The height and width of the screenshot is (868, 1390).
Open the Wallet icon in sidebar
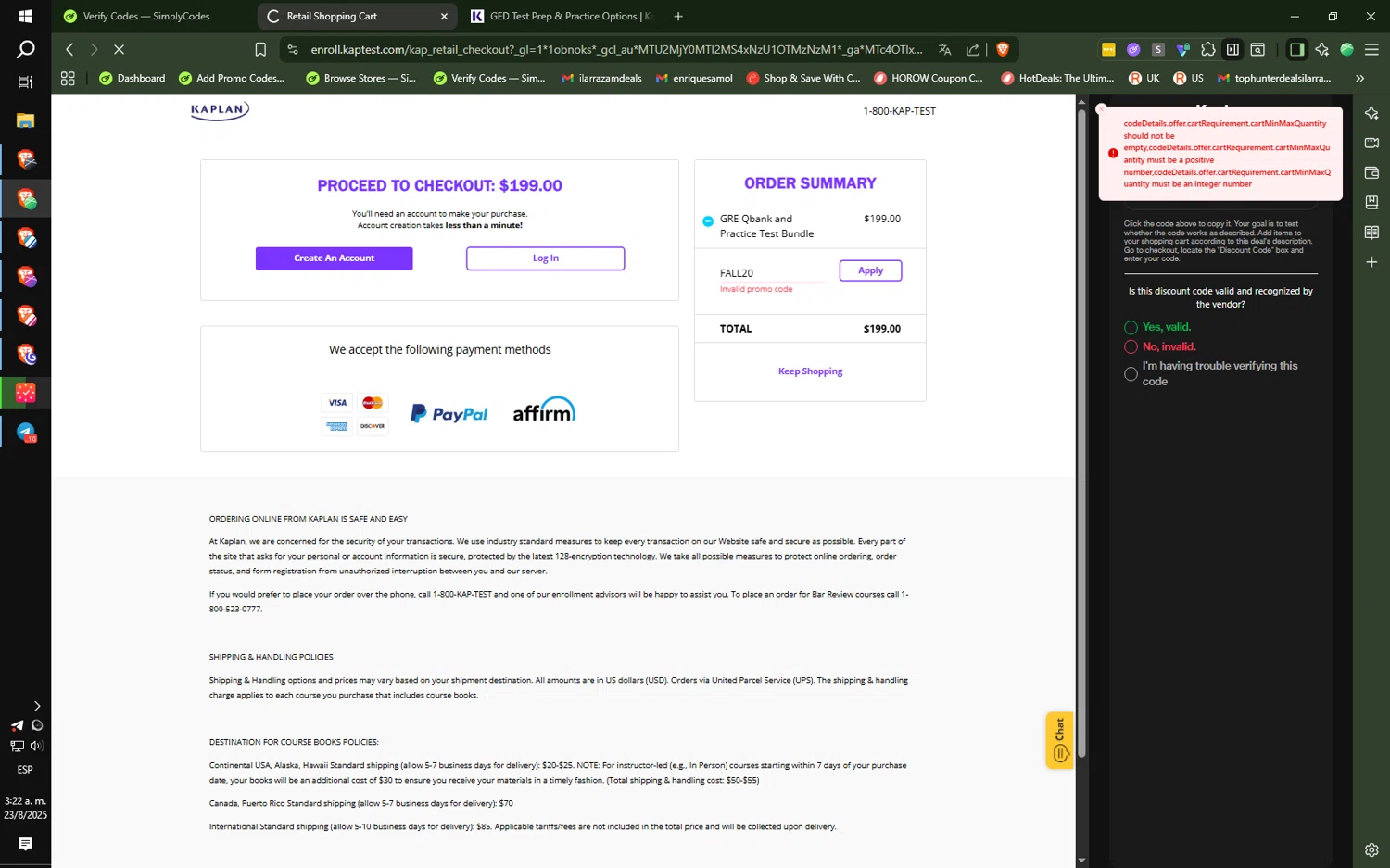point(1371,172)
